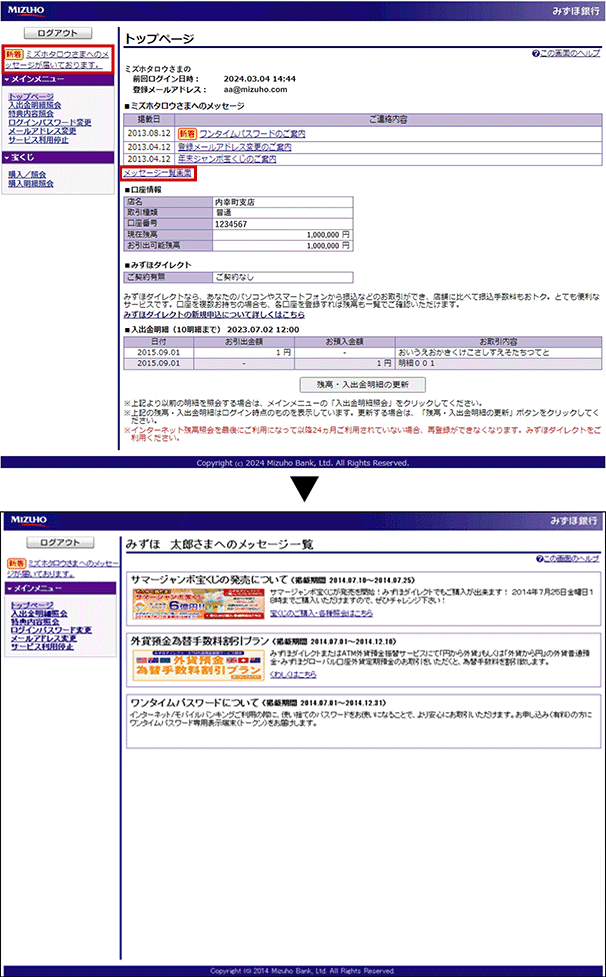Click ワンタイムパスワードについて heading
This screenshot has width=606, height=977.
194,701
